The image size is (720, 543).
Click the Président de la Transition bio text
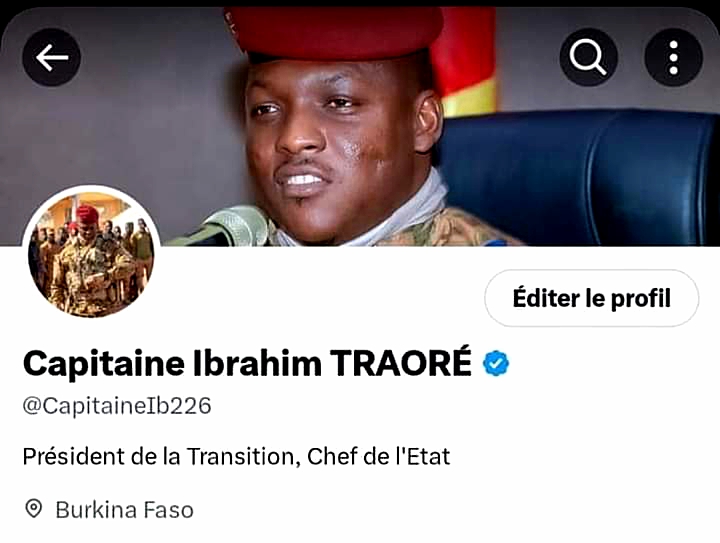[158, 457]
